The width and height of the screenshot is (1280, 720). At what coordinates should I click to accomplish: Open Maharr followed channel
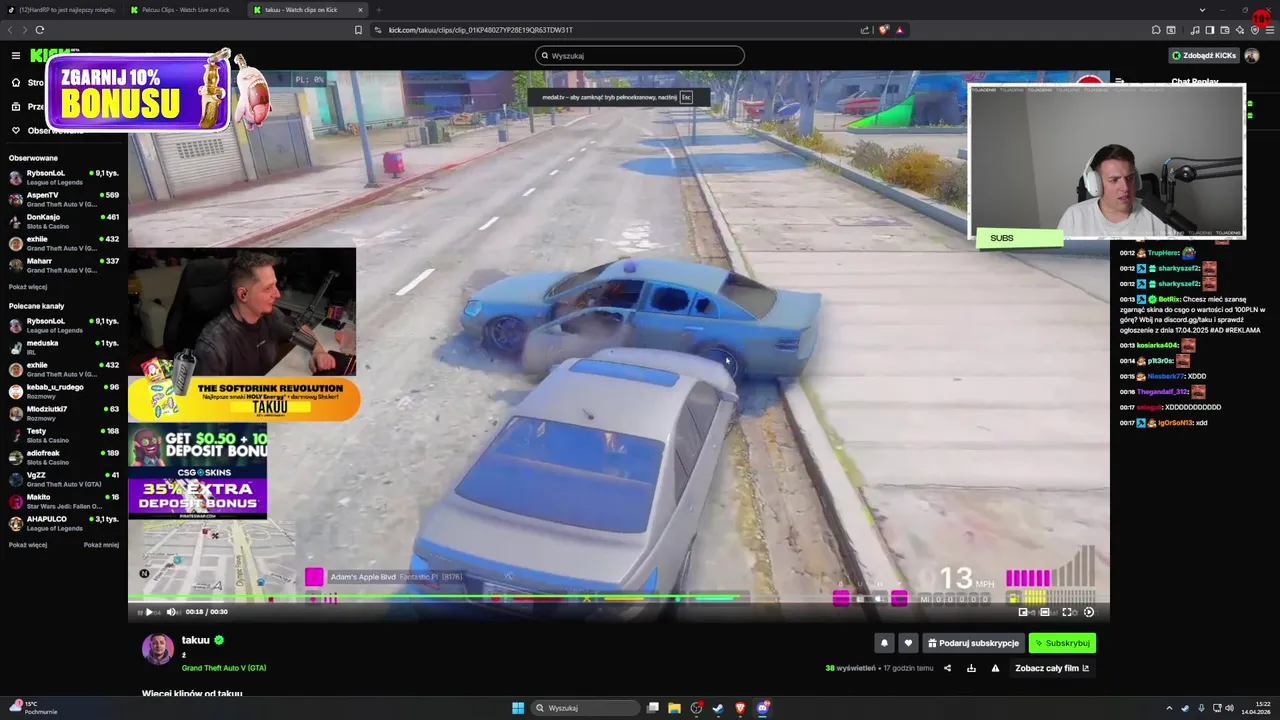[64, 265]
